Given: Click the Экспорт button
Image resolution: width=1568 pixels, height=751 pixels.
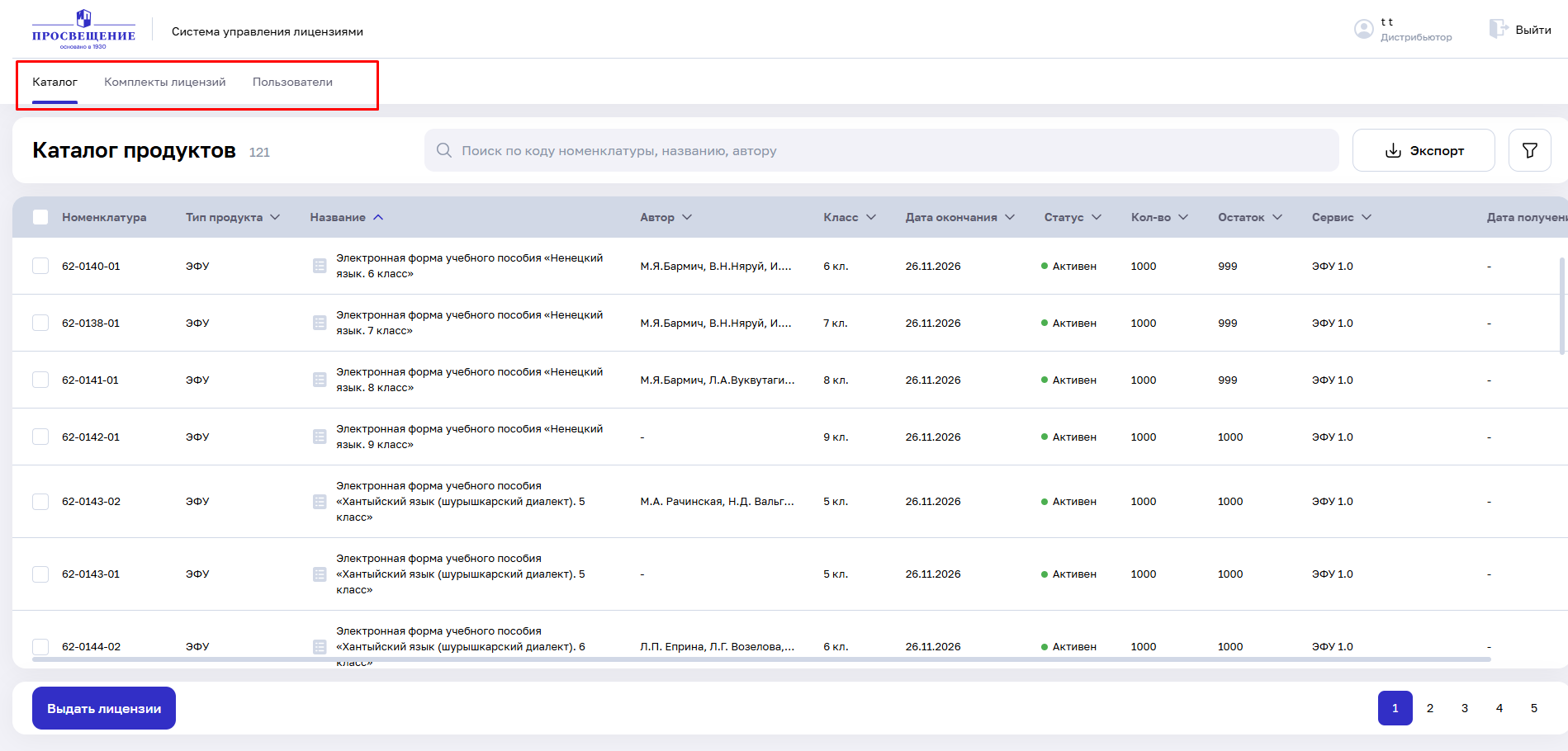Looking at the screenshot, I should point(1423,150).
